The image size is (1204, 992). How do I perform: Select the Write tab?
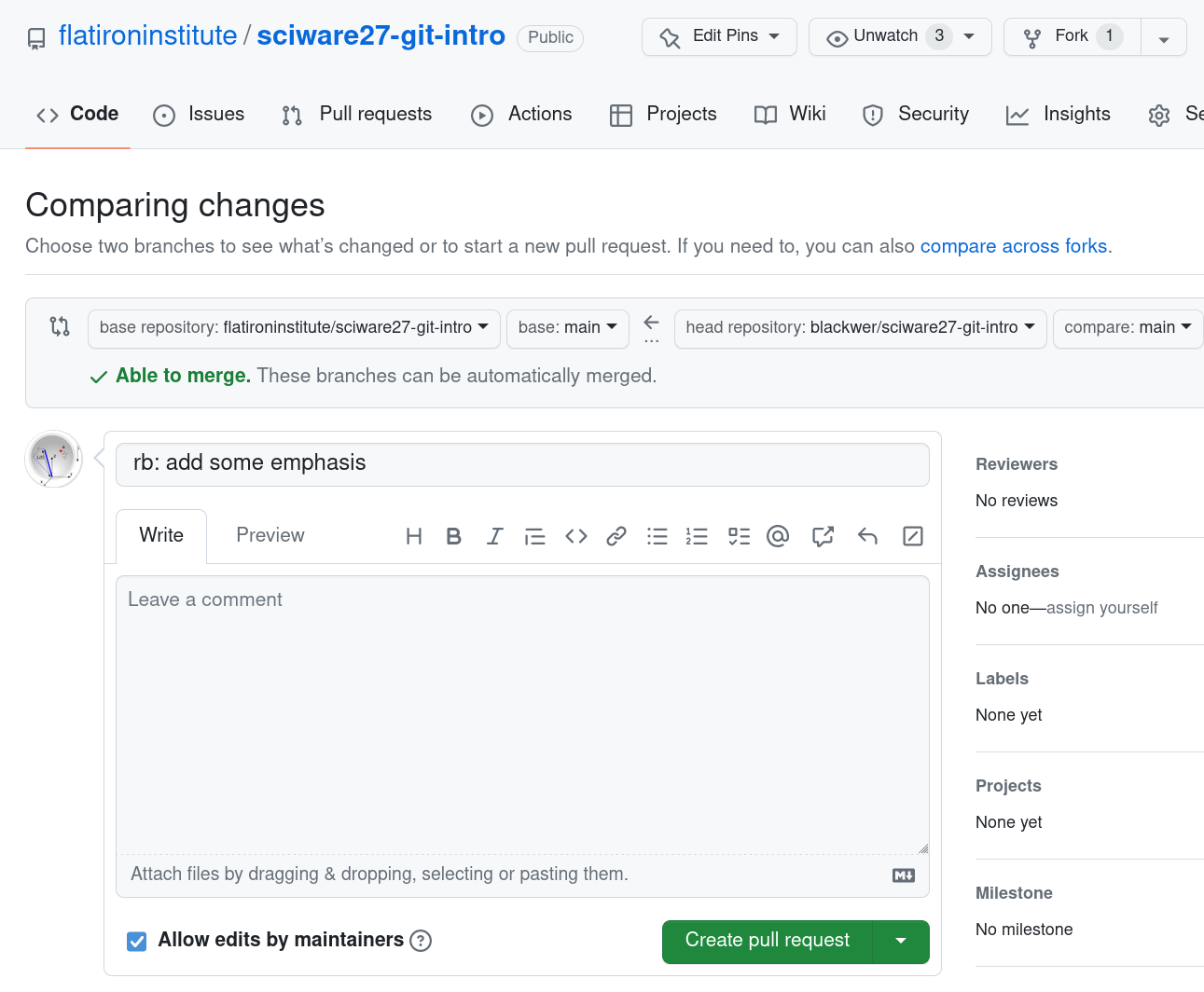[161, 536]
